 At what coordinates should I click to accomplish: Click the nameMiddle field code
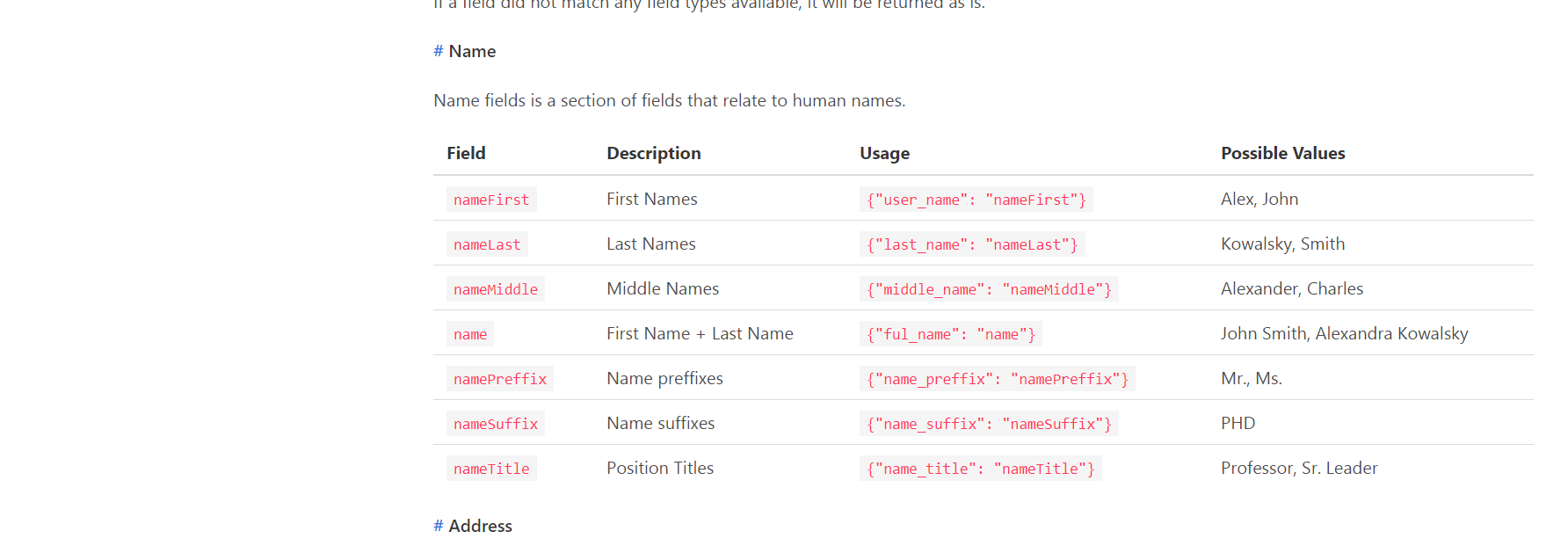(x=496, y=289)
